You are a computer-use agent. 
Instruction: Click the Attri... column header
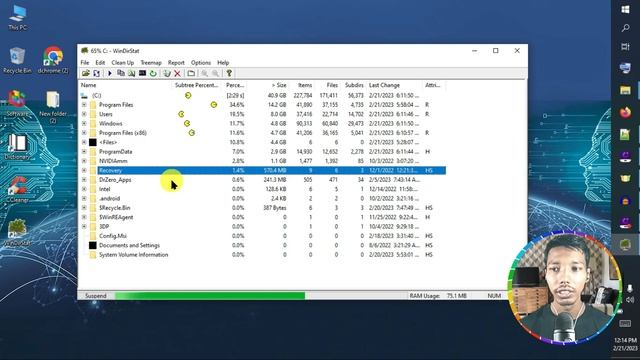[433, 85]
